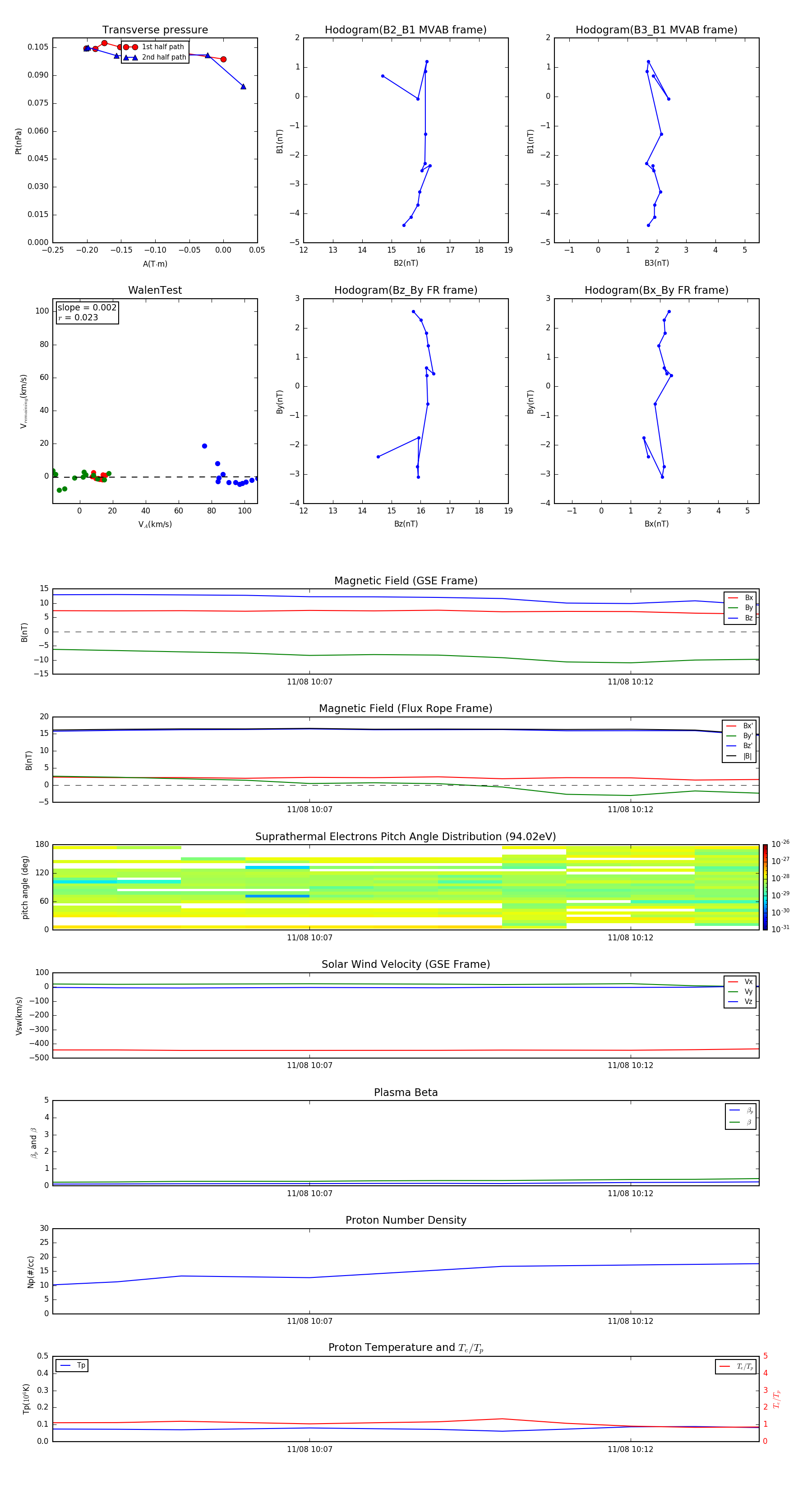Click the "Solar Wind Velocity (GSE Frame)" title
Viewport: 812px width, 1489px height.
pos(406,964)
